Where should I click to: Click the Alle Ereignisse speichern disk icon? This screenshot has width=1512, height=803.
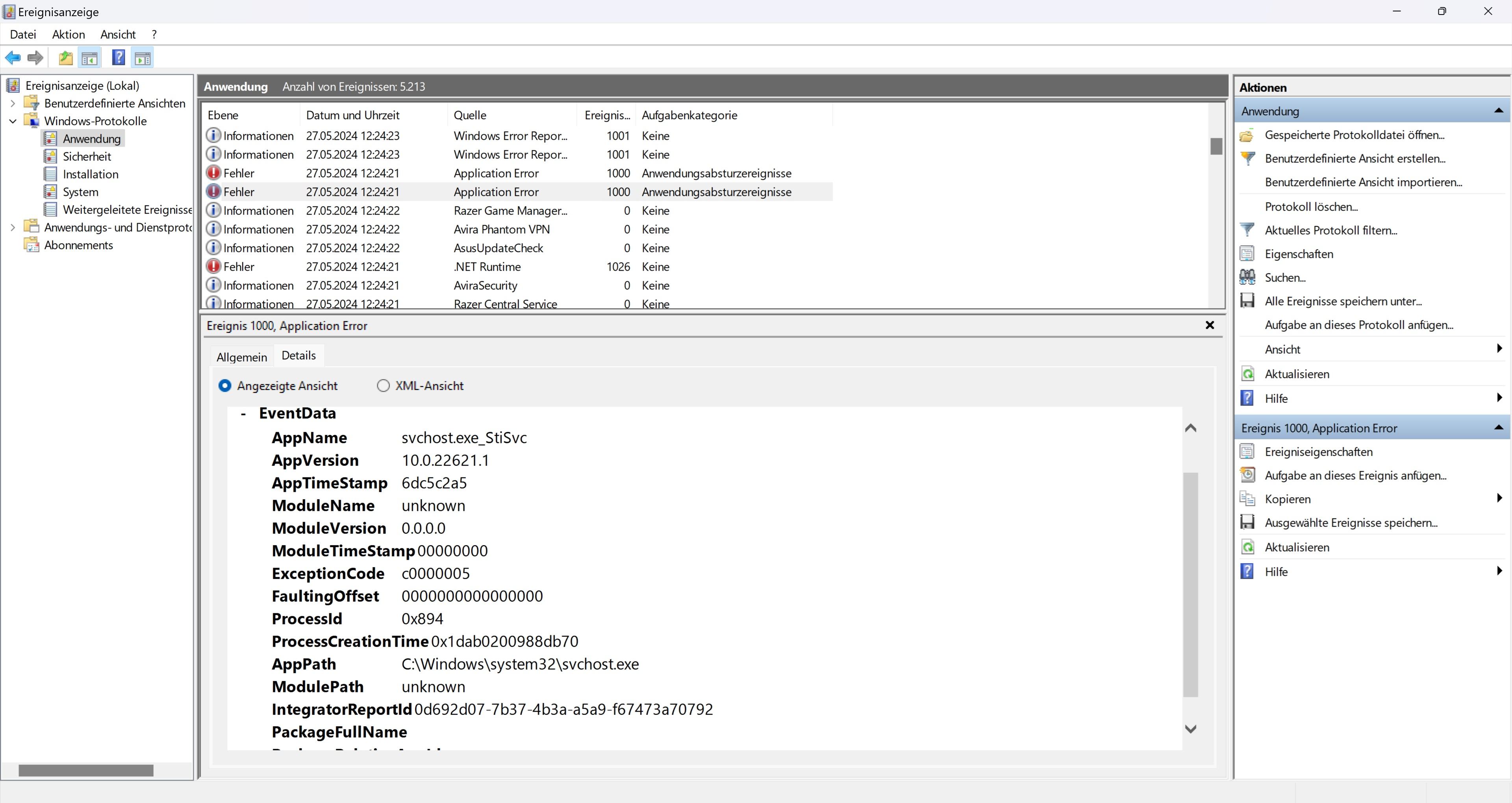[1247, 301]
